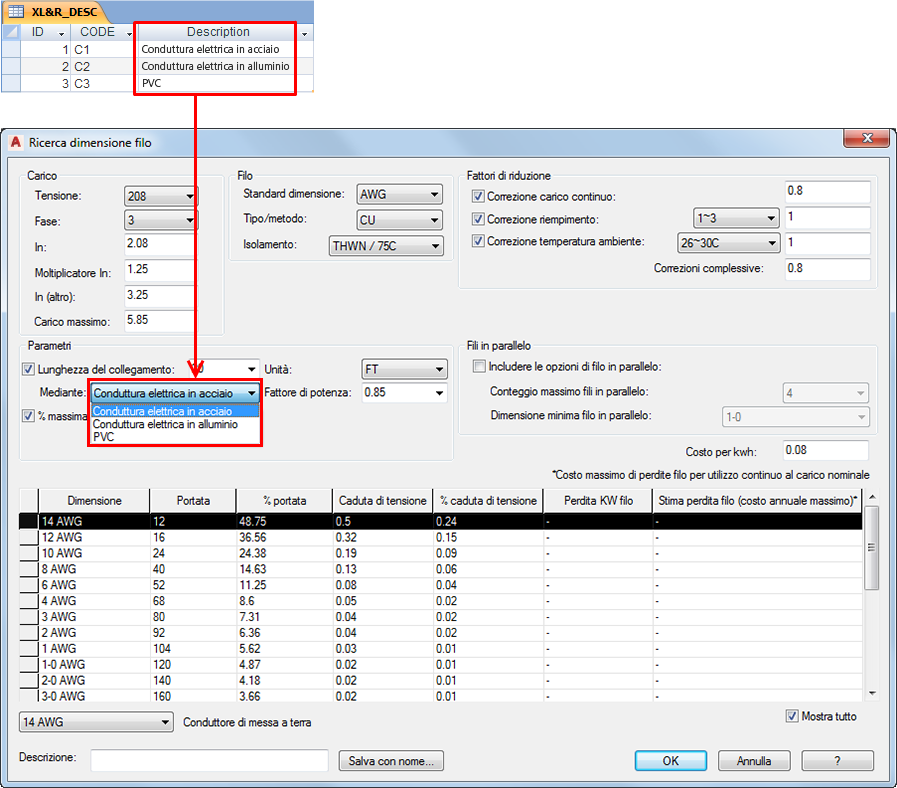Click the XL&R_DESC table icon

pyautogui.click(x=15, y=11)
